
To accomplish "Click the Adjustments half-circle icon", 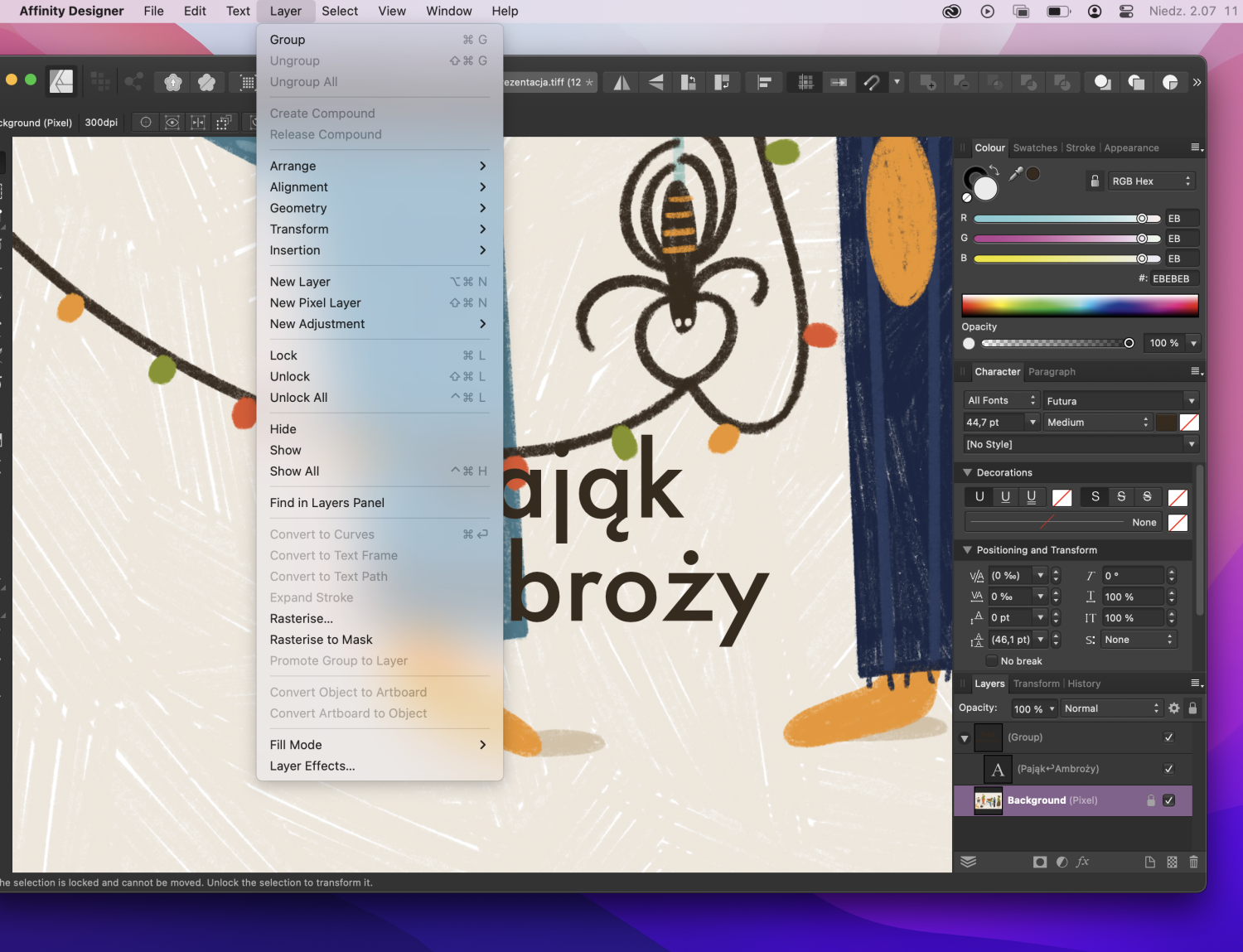I will tap(1062, 862).
